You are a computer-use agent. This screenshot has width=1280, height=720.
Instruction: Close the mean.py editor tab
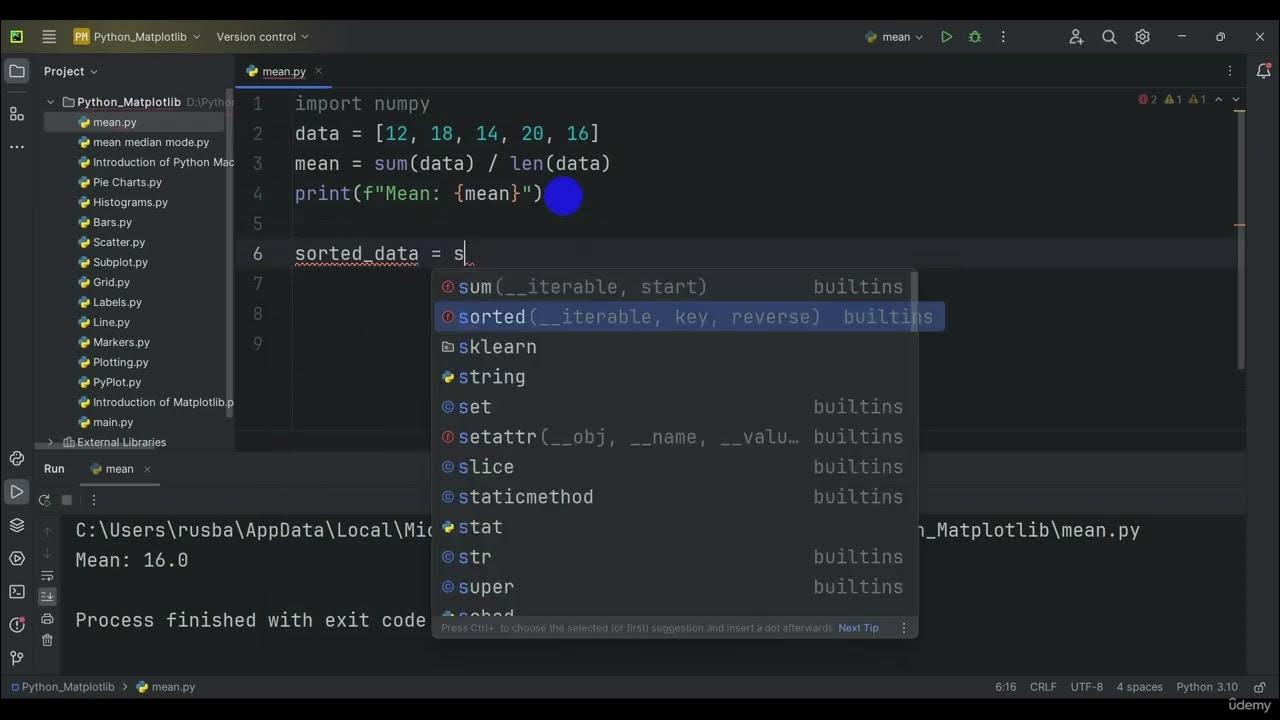click(x=319, y=71)
